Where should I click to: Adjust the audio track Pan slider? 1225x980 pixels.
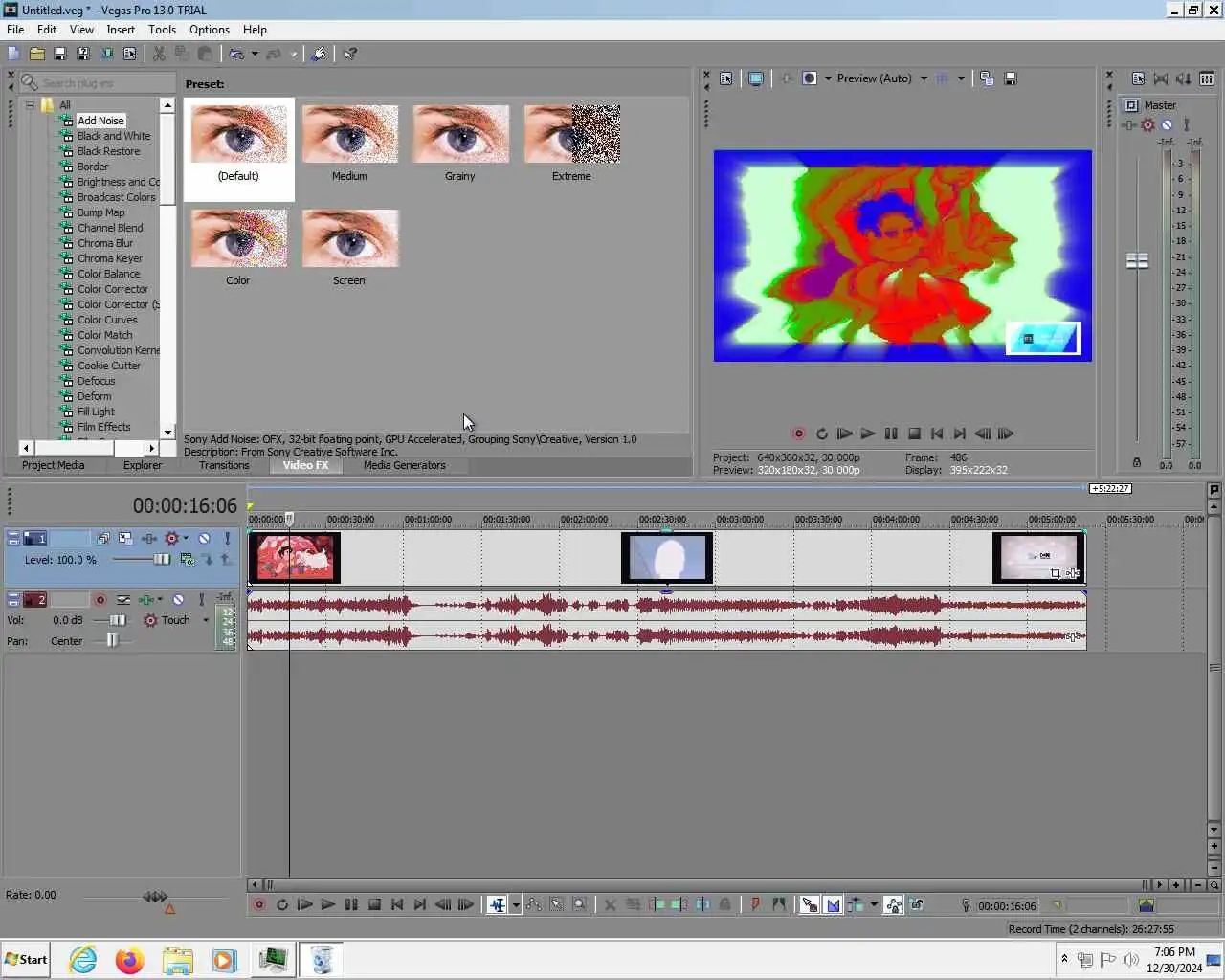coord(112,641)
